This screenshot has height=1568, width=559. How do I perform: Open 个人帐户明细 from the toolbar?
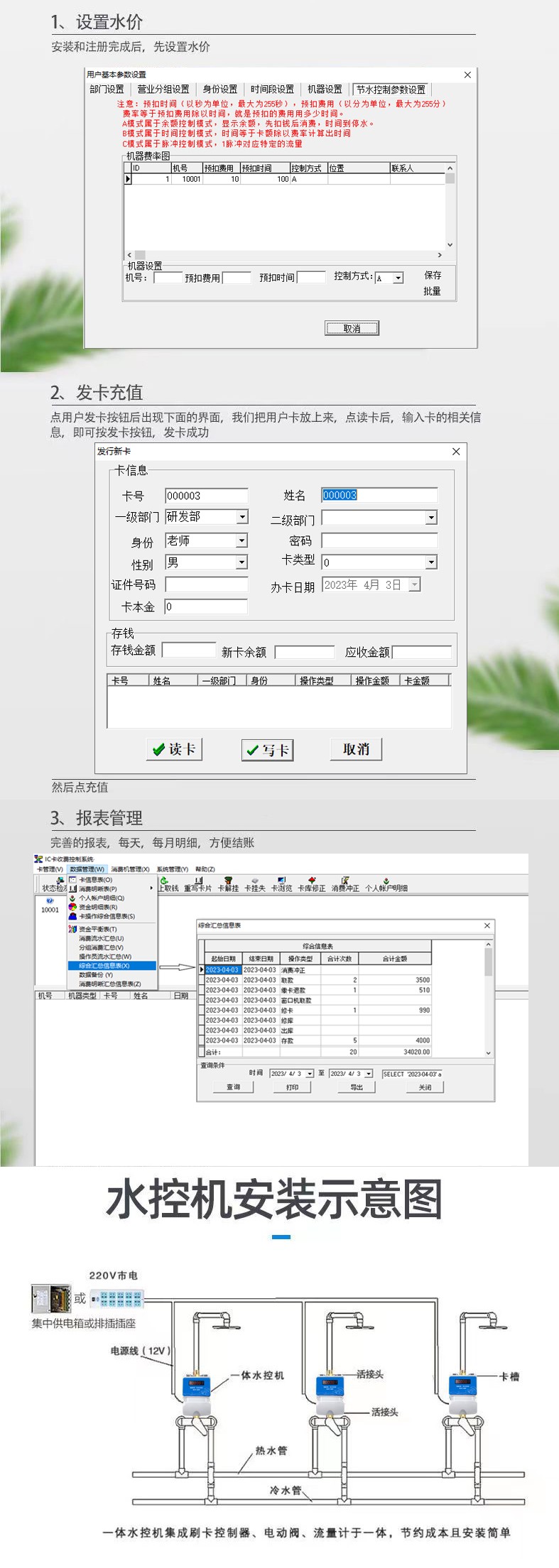coord(386,884)
